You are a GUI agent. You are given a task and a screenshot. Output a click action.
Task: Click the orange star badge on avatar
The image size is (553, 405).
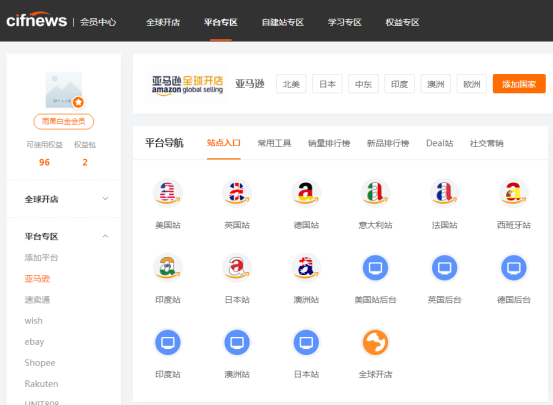tap(78, 102)
